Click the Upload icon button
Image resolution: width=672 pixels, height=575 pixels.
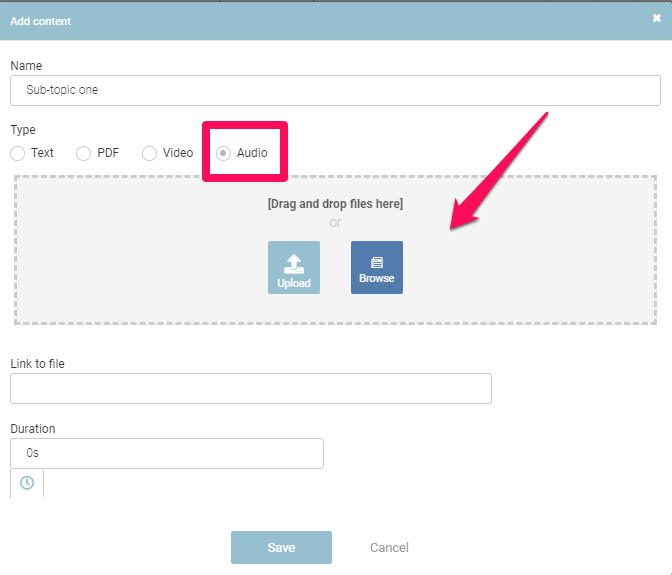(x=293, y=267)
